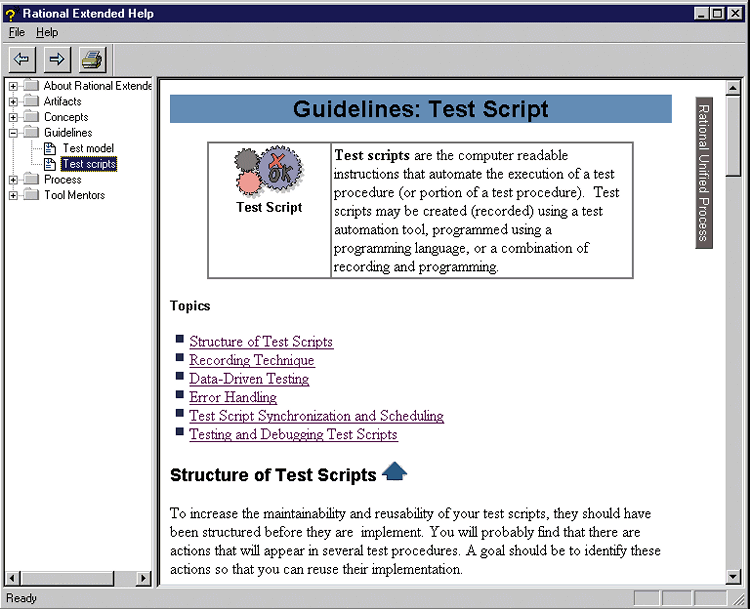Minimize the Rational Extended Help window

pyautogui.click(x=702, y=13)
